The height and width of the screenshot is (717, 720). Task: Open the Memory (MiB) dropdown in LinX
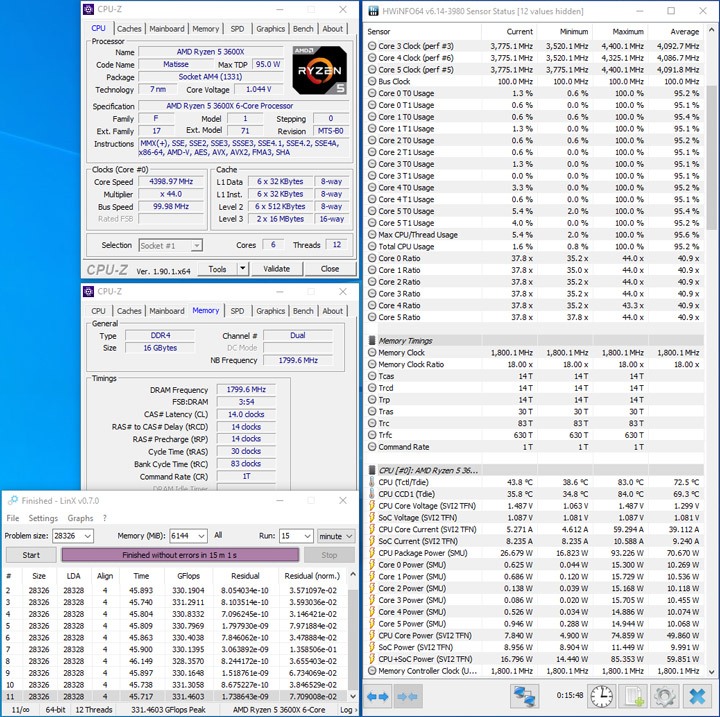pyautogui.click(x=201, y=536)
